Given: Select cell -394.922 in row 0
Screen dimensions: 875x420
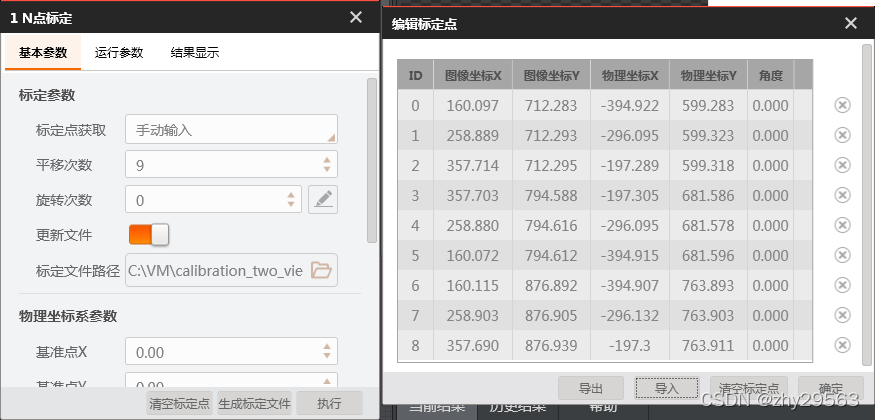Looking at the screenshot, I should pyautogui.click(x=630, y=105).
